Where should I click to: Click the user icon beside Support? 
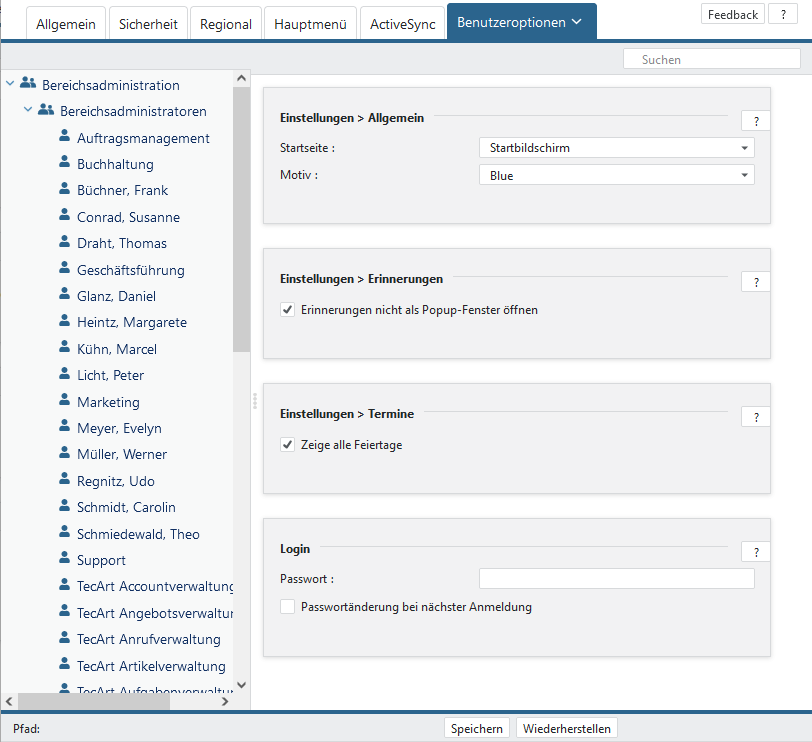coord(64,560)
